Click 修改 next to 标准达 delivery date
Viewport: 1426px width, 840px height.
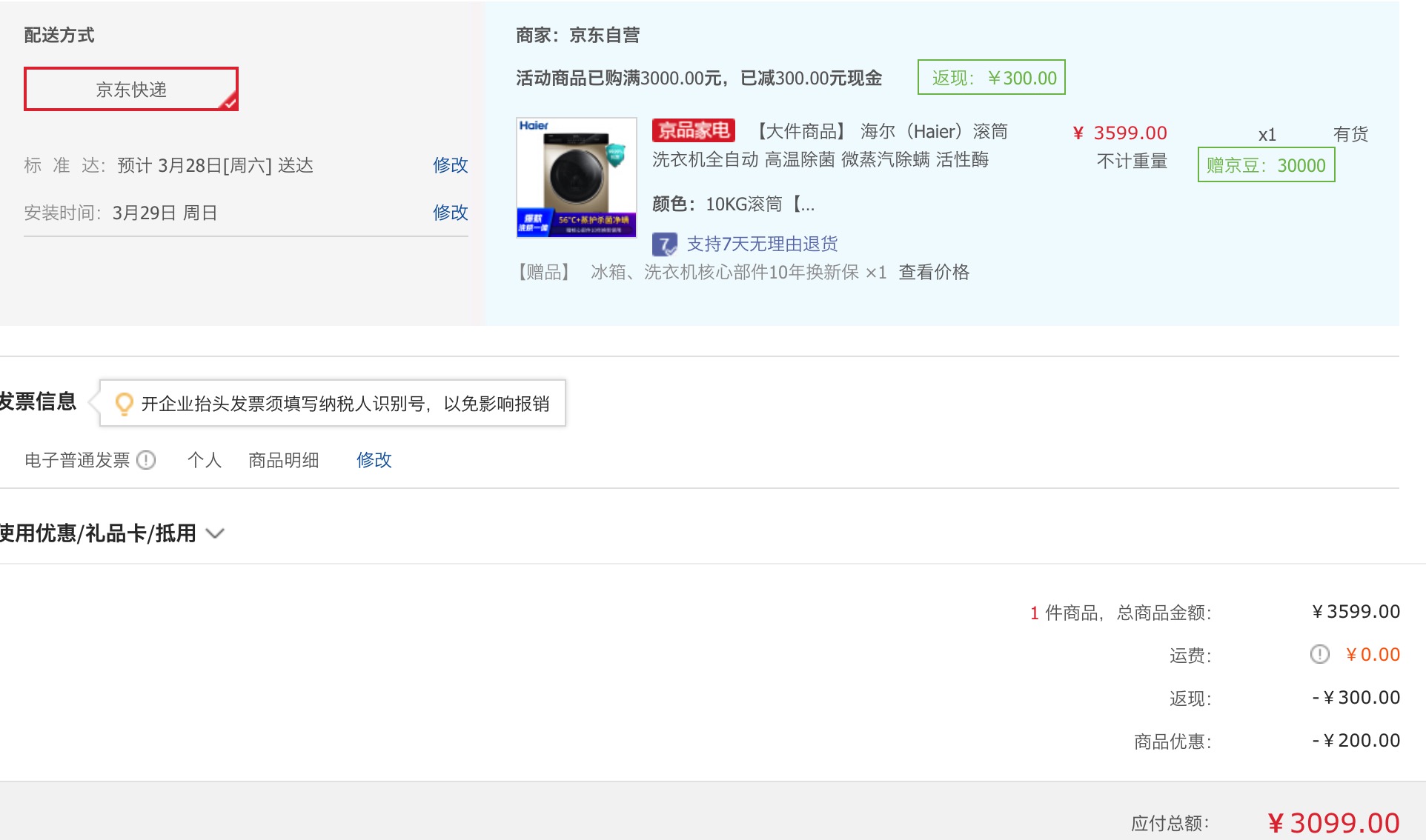(450, 165)
